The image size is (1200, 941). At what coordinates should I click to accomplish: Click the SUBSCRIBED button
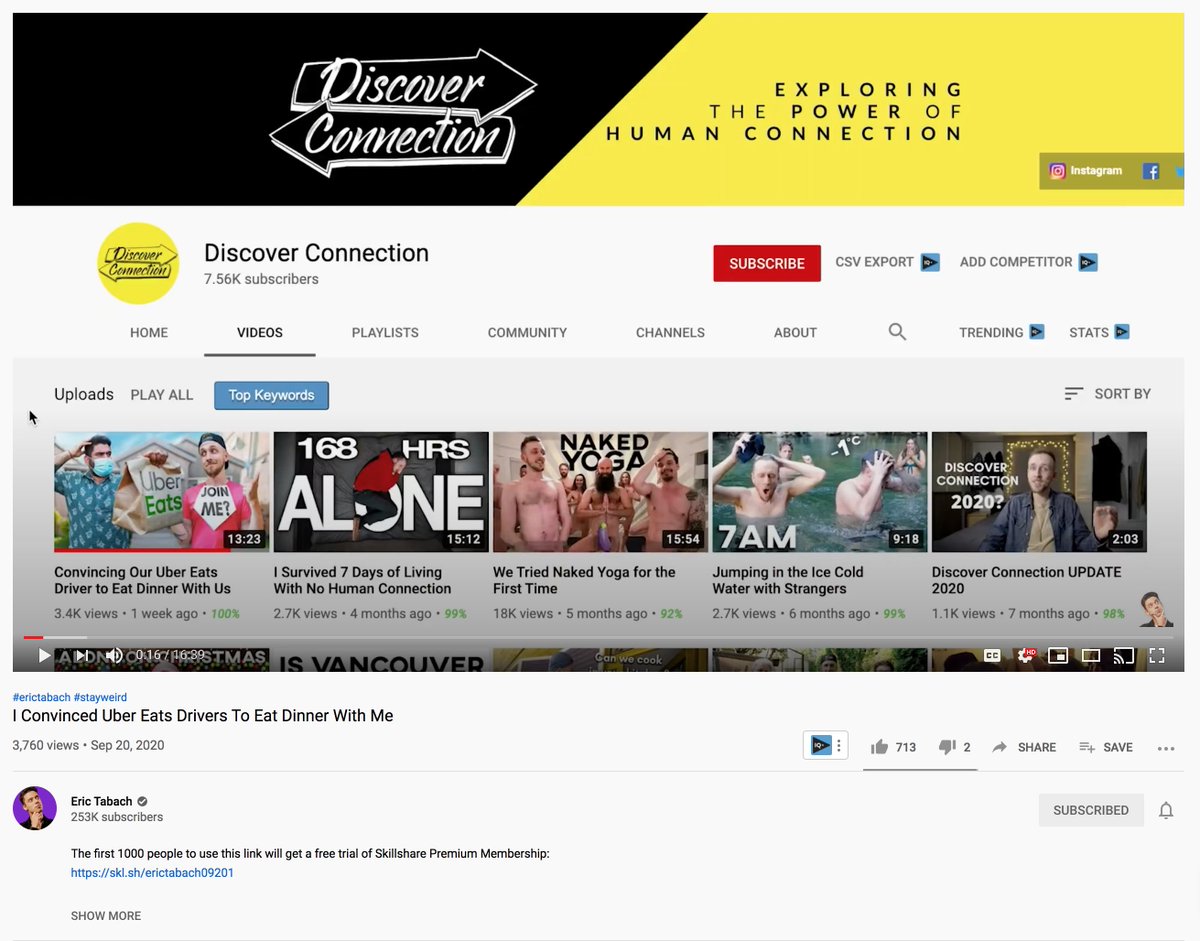[1091, 810]
